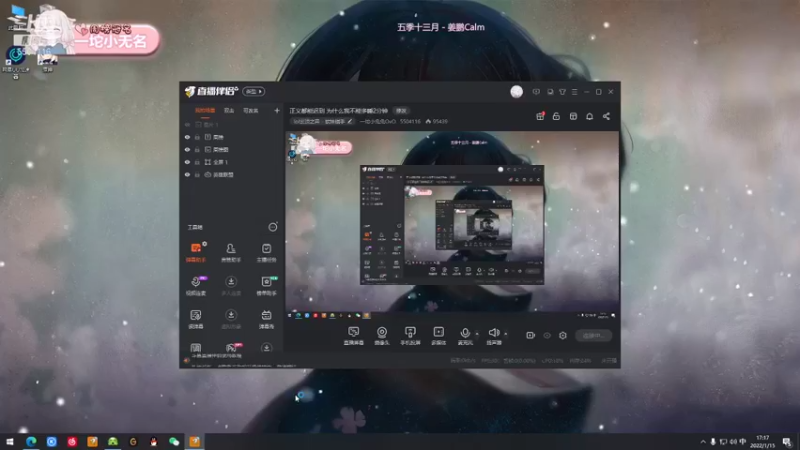Toggle lock on the third source layer

click(197, 149)
